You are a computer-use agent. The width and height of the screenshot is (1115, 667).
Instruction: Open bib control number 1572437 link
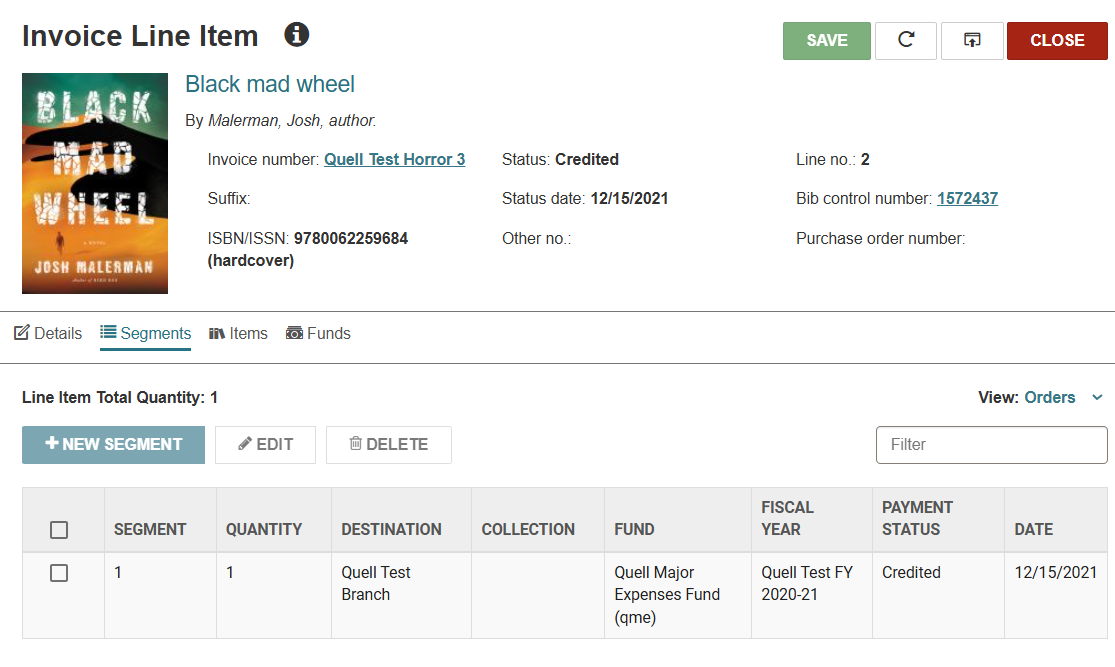click(967, 198)
